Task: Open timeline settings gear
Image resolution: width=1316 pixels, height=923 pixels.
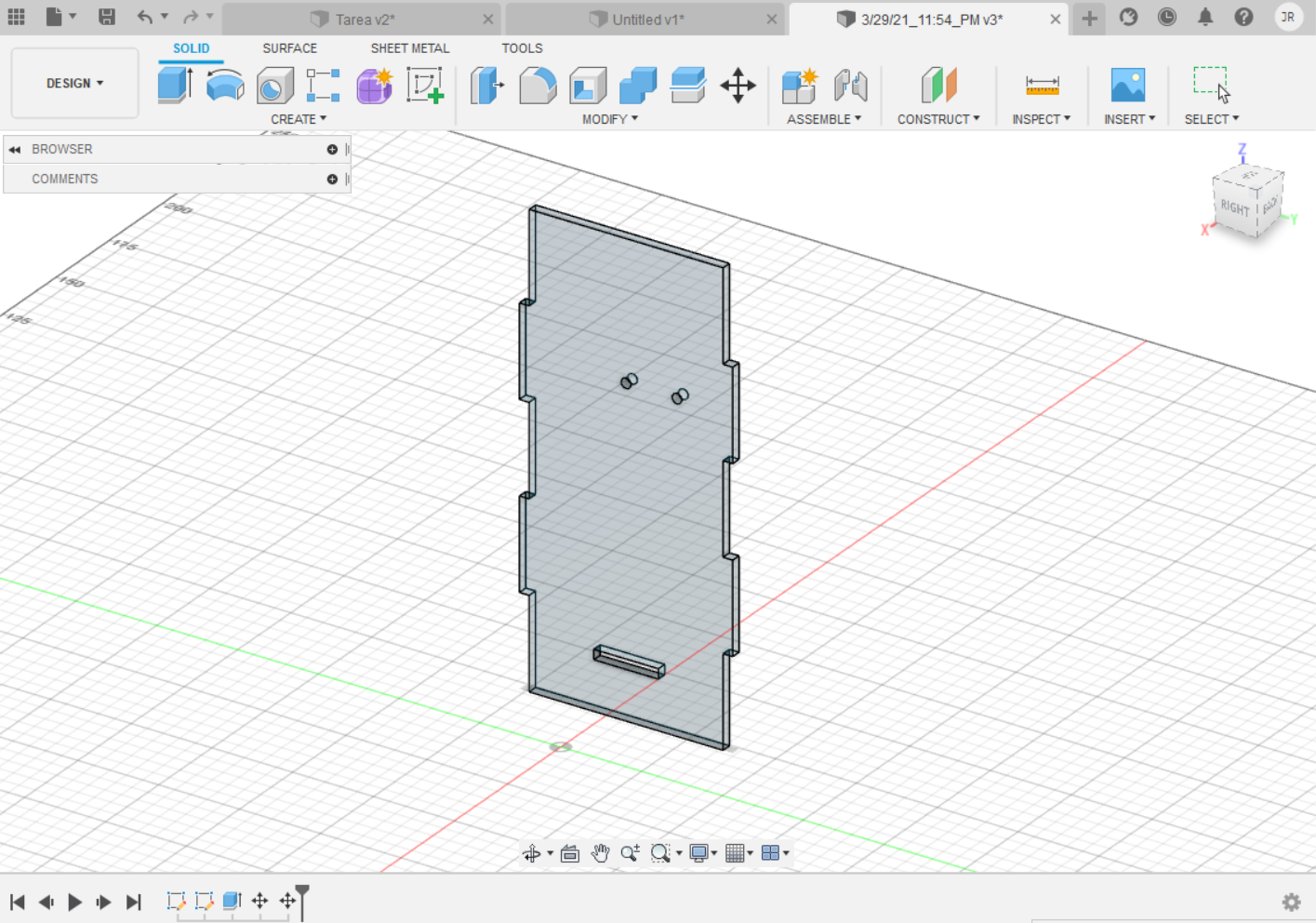Action: pyautogui.click(x=1292, y=902)
